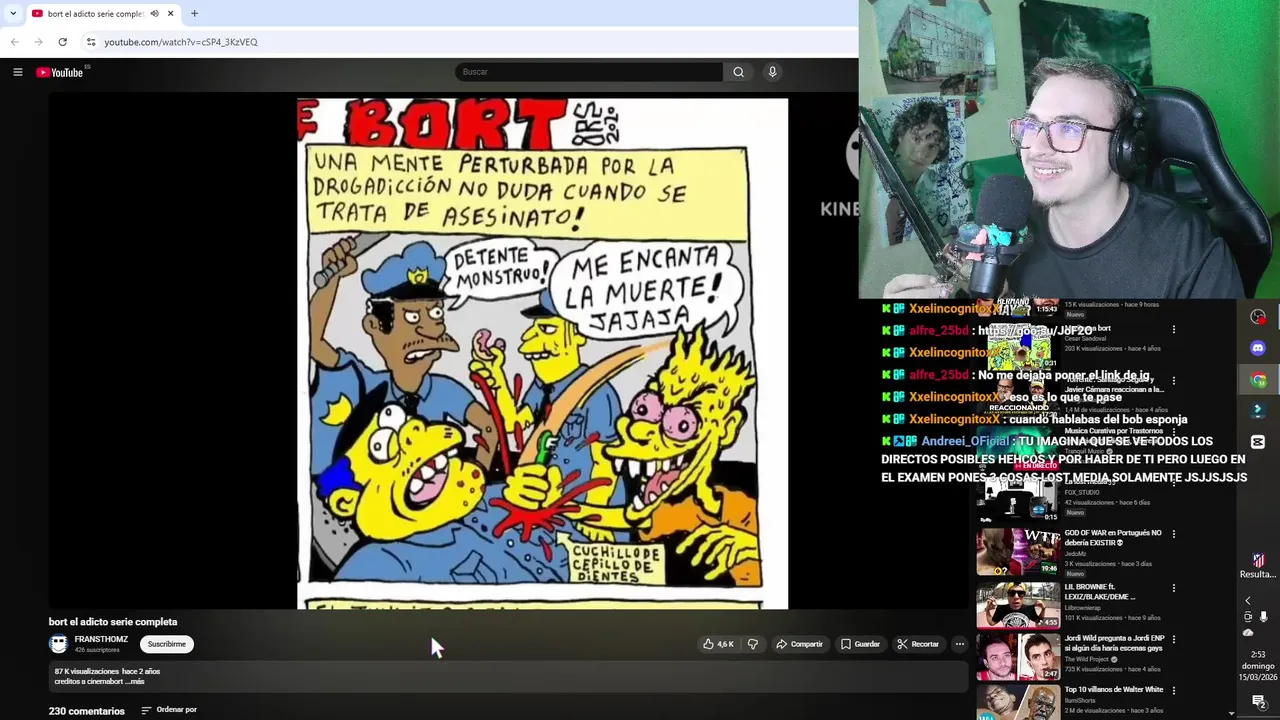
Task: Open the clock showing 2:53 domingo
Action: click(x=1258, y=666)
